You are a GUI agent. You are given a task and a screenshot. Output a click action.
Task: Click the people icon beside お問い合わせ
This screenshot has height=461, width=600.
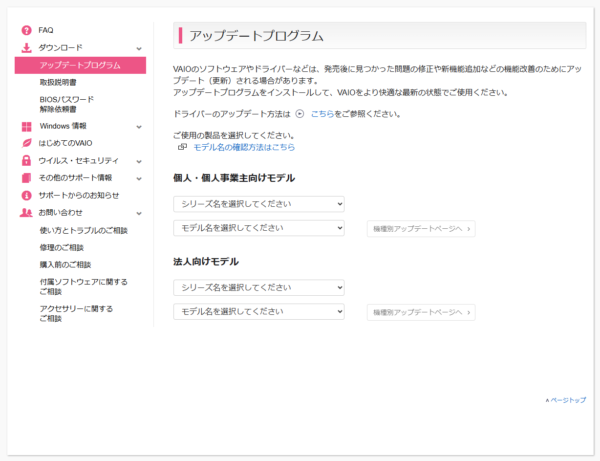(26, 213)
